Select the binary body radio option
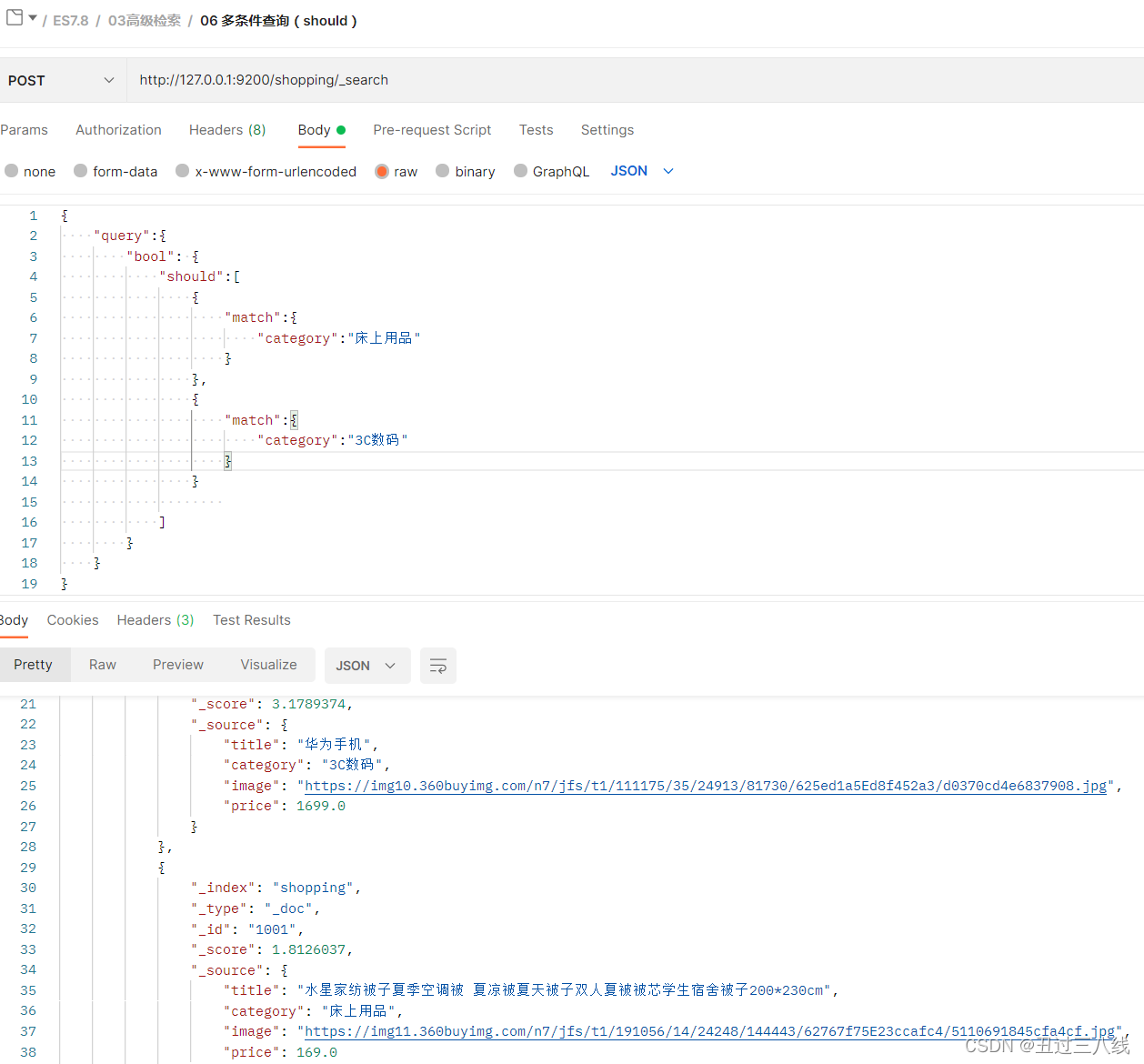Viewport: 1144px width, 1064px height. tap(443, 171)
